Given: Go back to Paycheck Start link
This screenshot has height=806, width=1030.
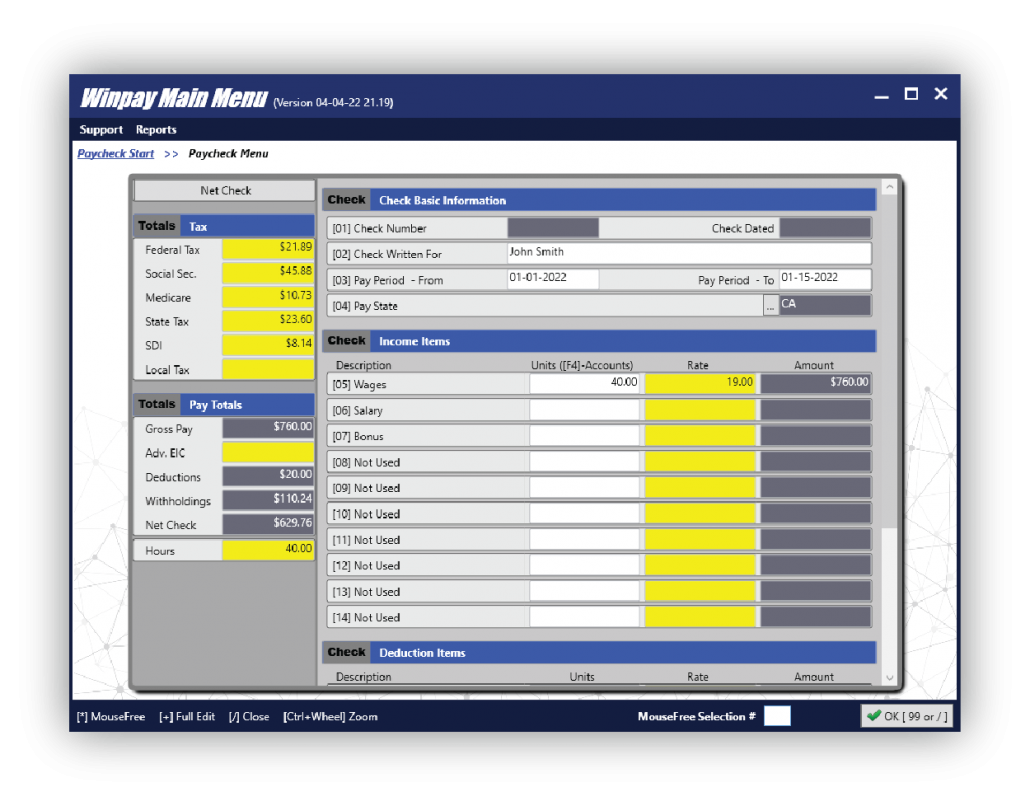Looking at the screenshot, I should [116, 154].
